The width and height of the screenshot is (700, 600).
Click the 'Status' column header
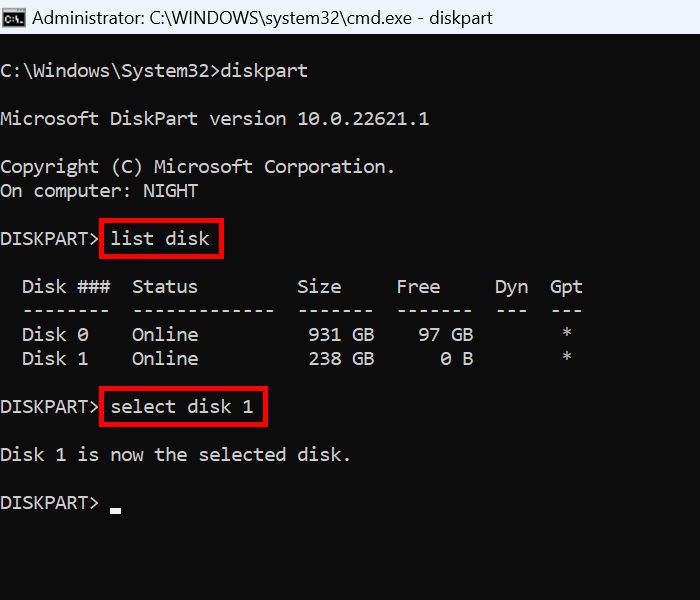(165, 287)
